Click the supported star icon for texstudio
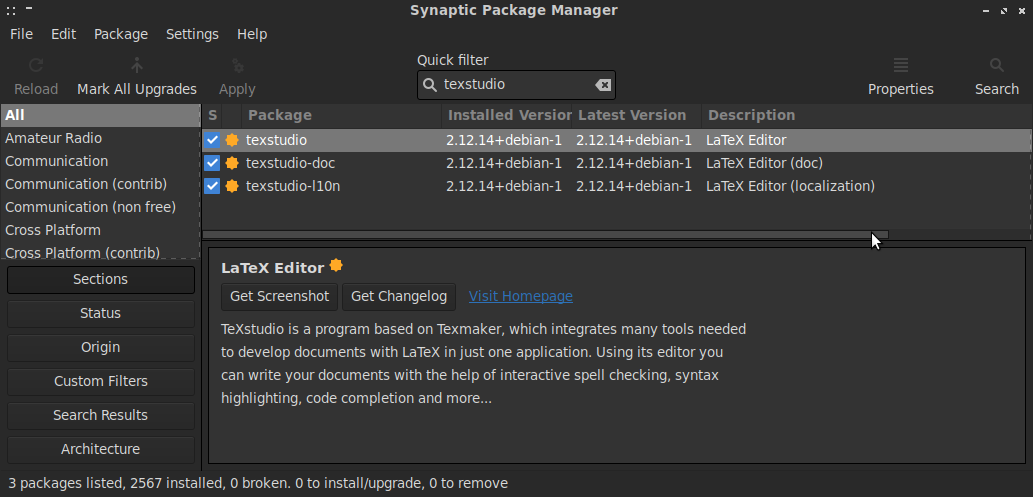The image size is (1033, 497). pyautogui.click(x=231, y=140)
